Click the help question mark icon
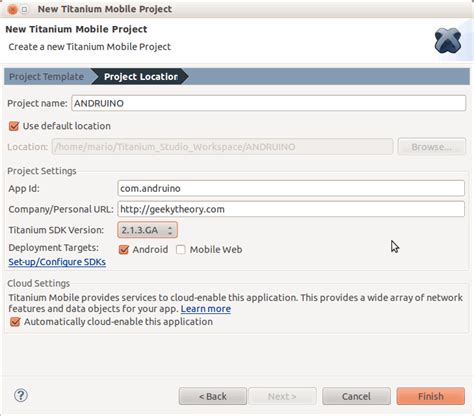474x416 pixels. (21, 396)
